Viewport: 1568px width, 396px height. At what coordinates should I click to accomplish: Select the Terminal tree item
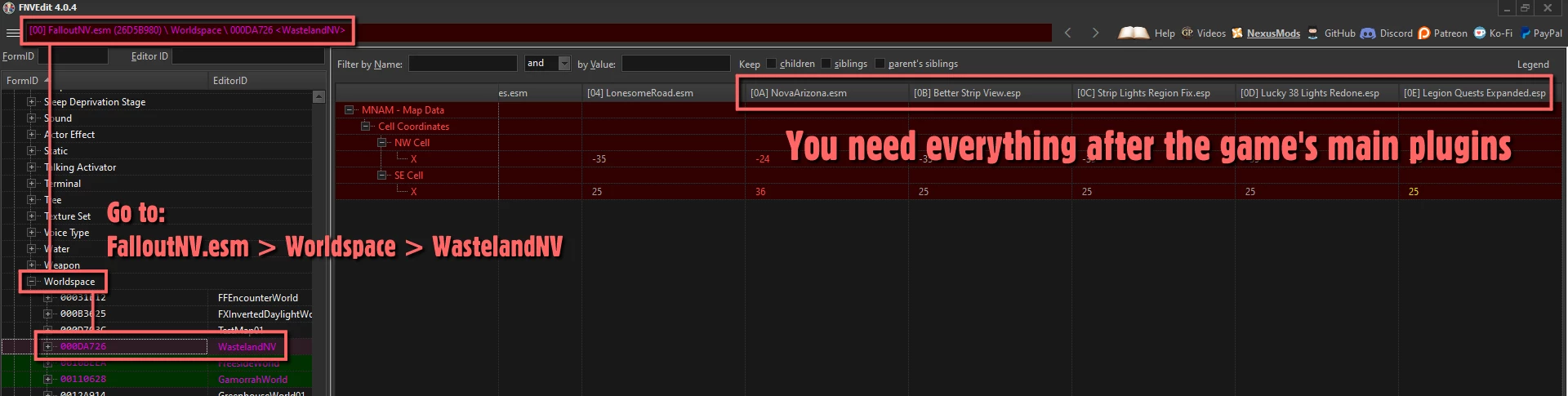[x=62, y=184]
